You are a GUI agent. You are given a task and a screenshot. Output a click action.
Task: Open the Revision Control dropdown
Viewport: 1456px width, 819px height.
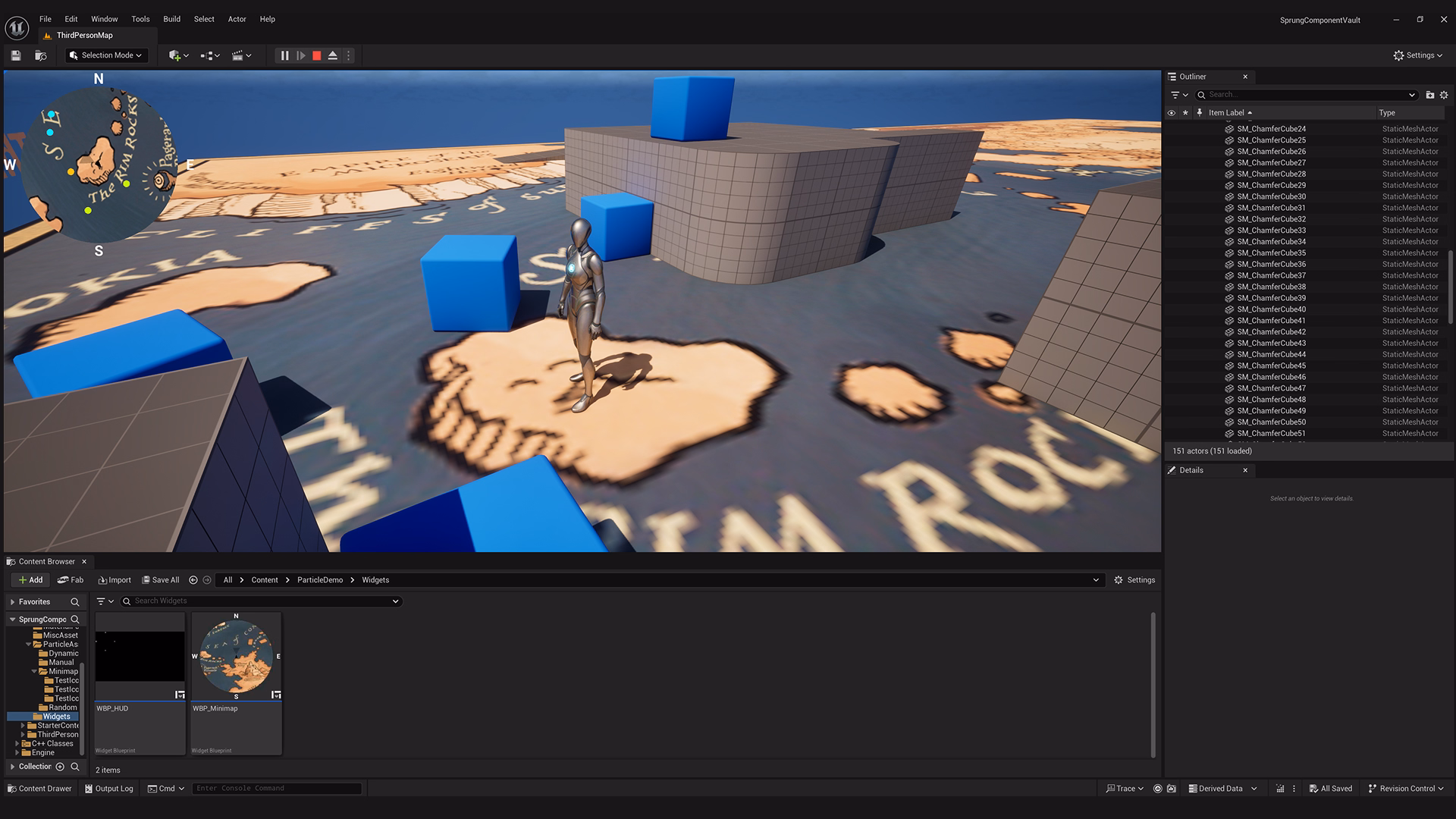pos(1406,789)
